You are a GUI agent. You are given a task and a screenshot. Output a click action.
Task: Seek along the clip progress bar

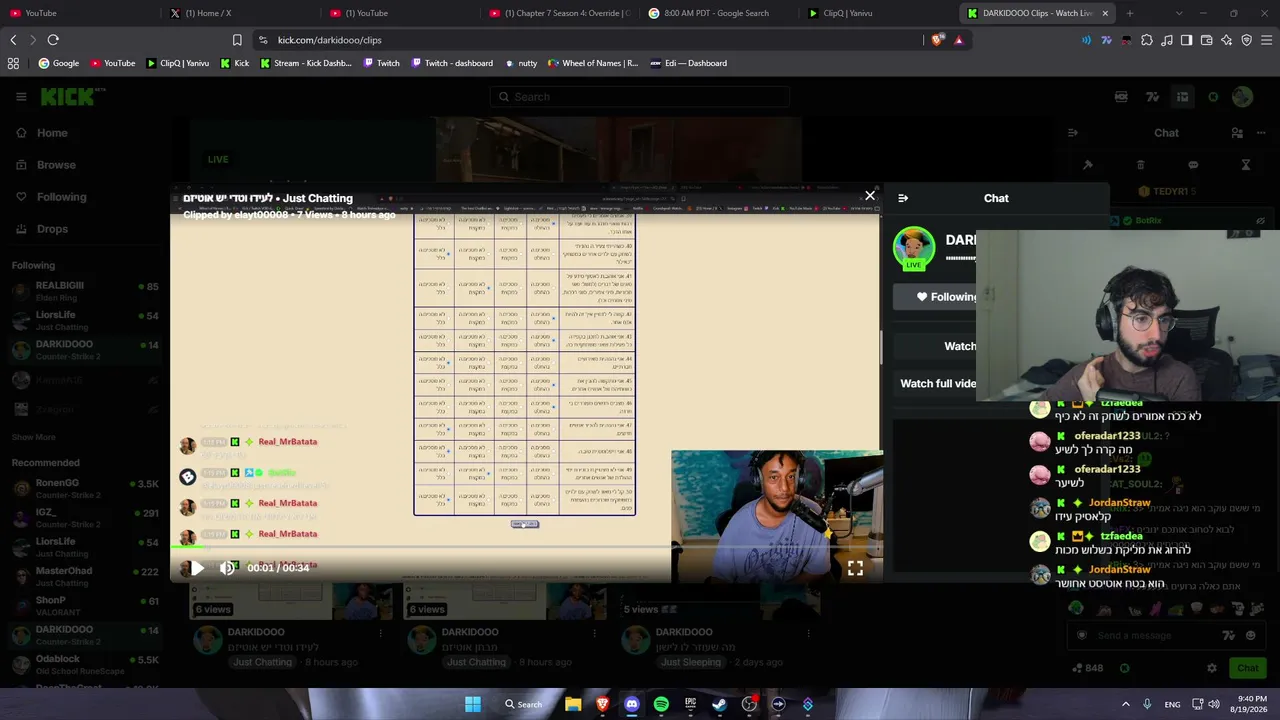pyautogui.click(x=526, y=548)
